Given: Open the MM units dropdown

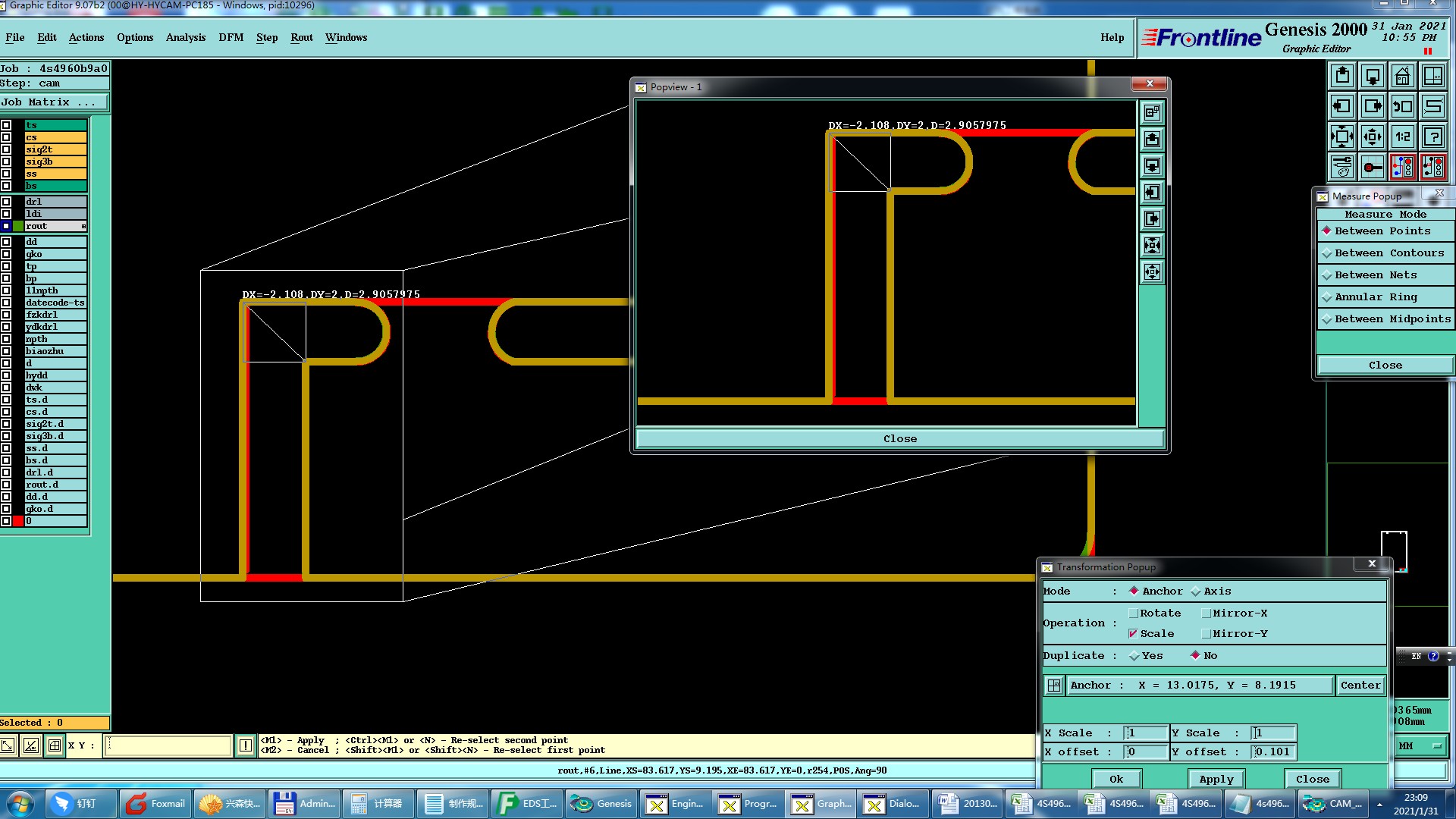Looking at the screenshot, I should click(x=1420, y=746).
